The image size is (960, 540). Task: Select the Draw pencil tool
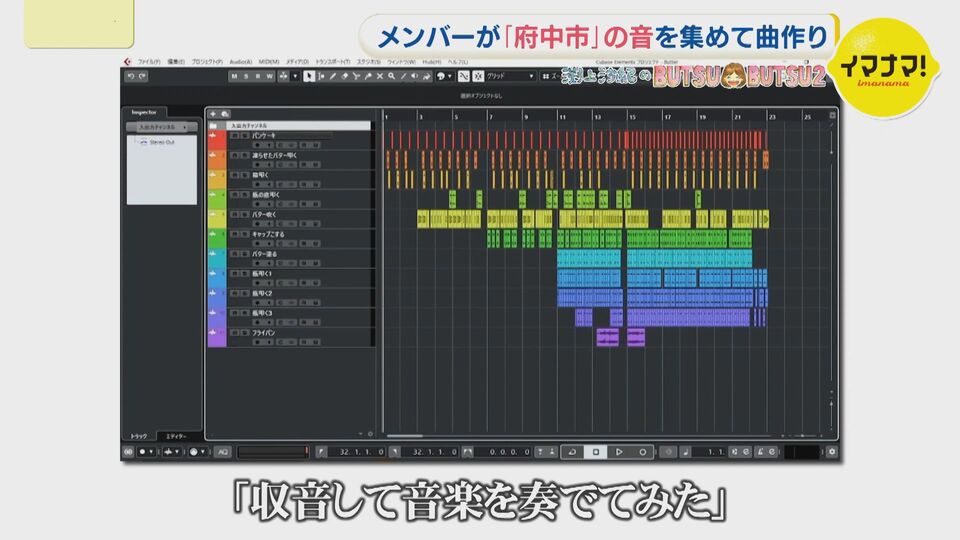[332, 77]
